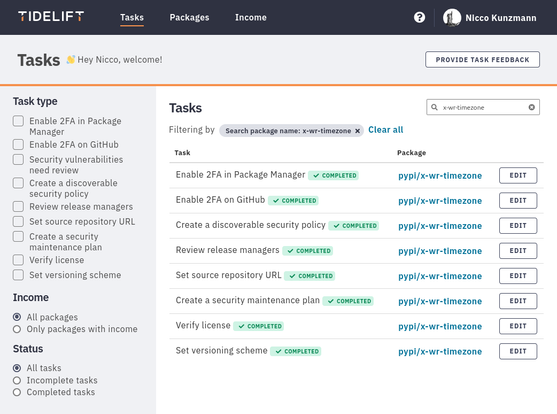Click Completed badge beside Review release managers
557x414 pixels.
(308, 251)
